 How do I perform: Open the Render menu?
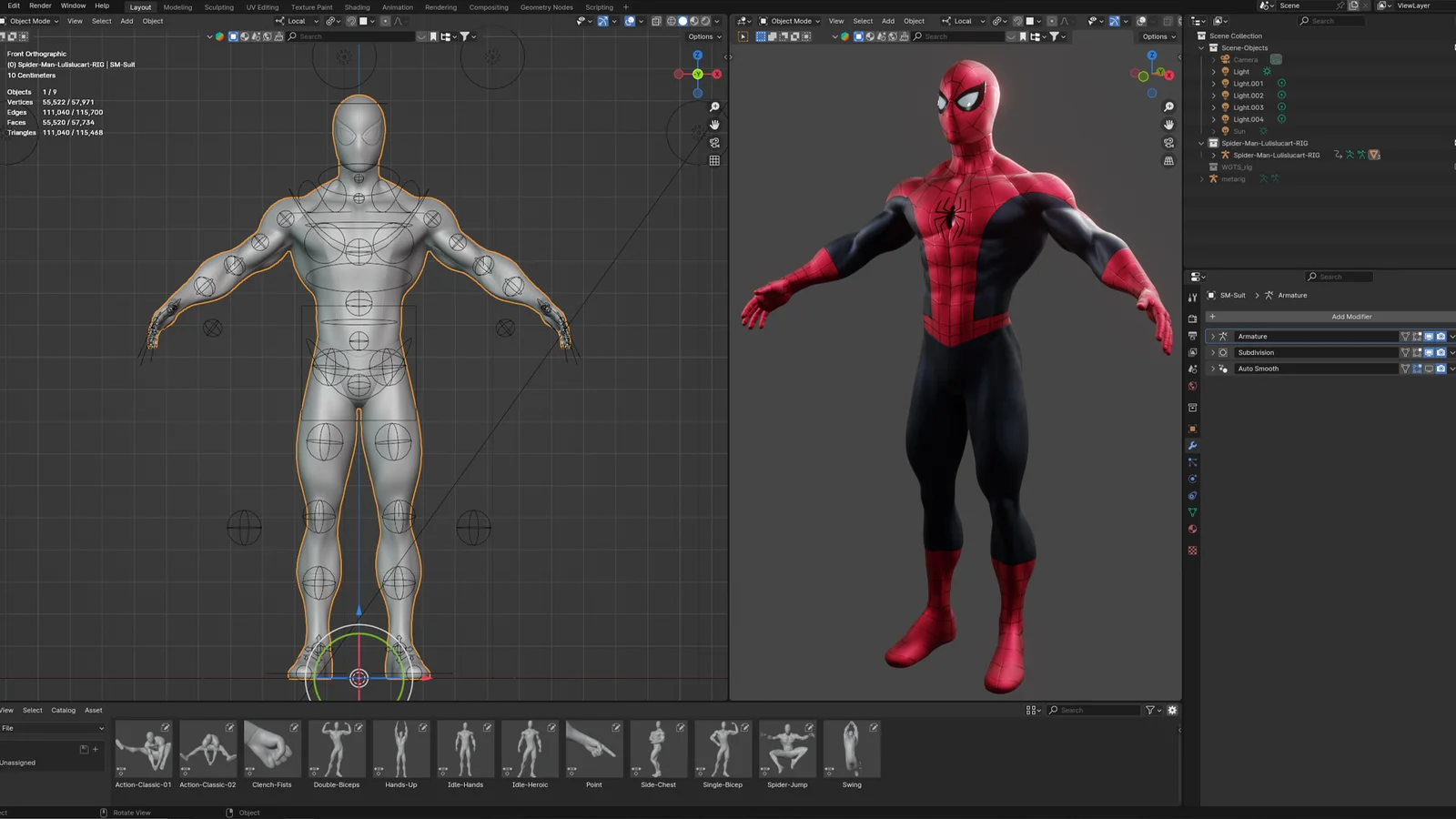point(39,5)
